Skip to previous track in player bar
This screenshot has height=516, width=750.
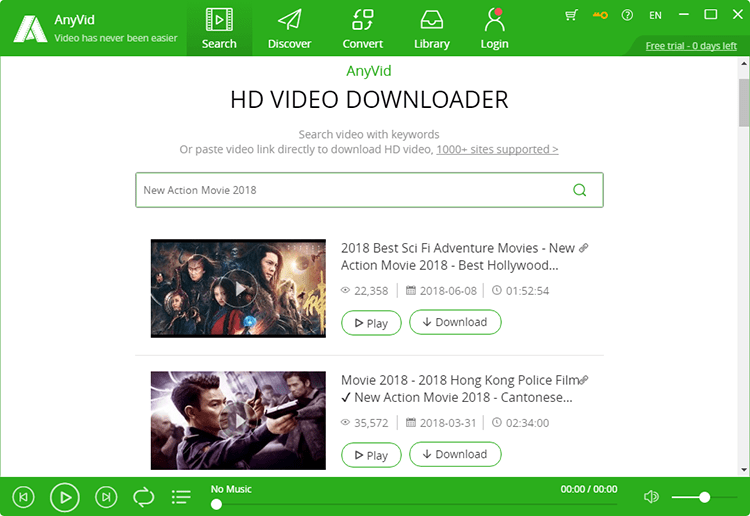pyautogui.click(x=23, y=497)
